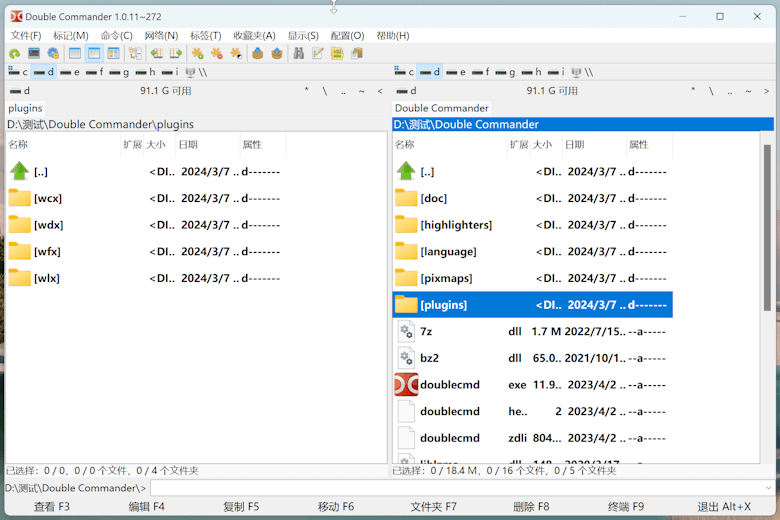Switch to thumbnails view icon

pyautogui.click(x=113, y=53)
